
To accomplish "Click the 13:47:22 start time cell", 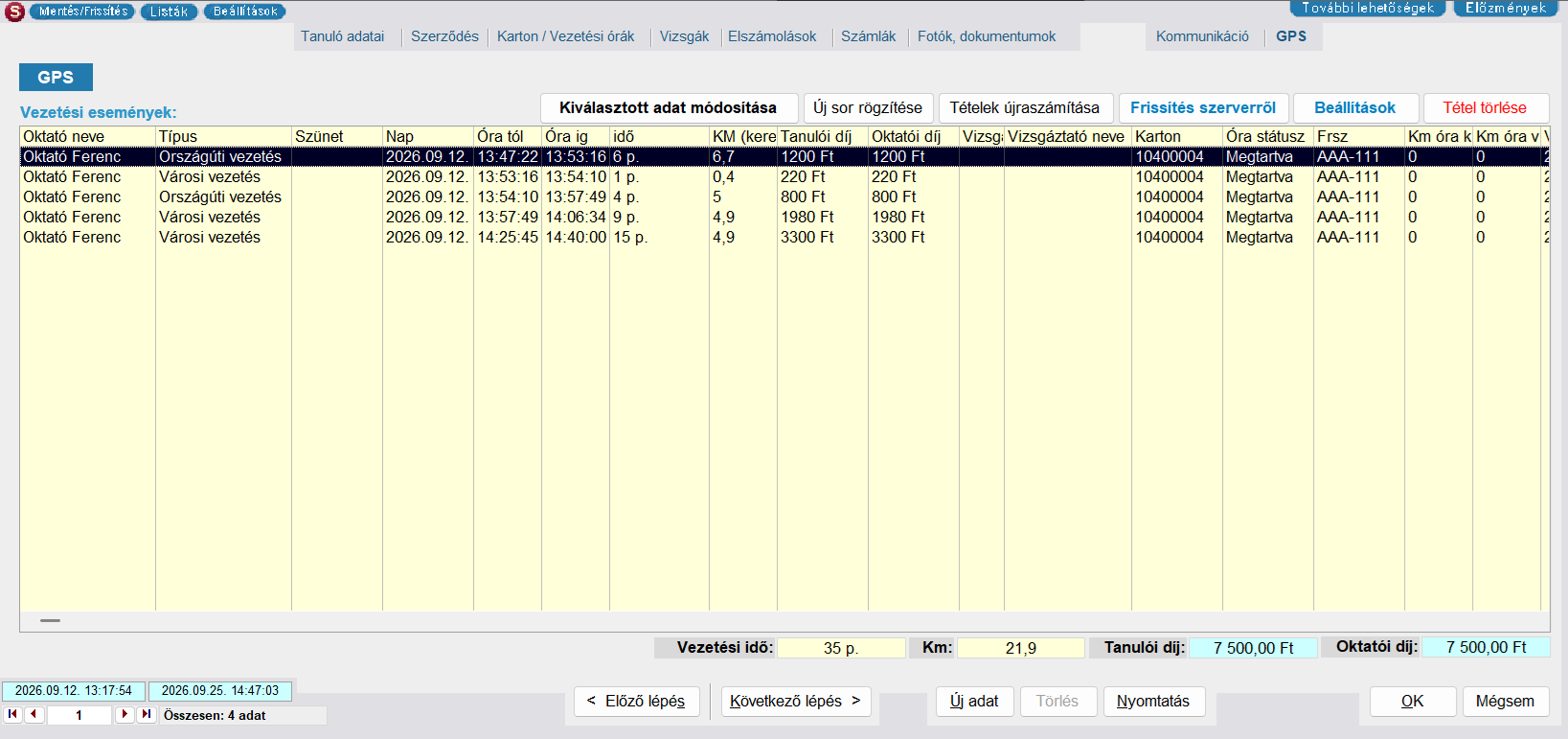I will click(x=508, y=156).
